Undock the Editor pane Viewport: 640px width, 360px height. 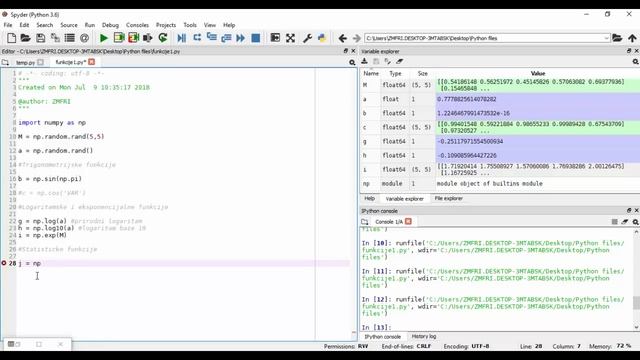click(x=346, y=51)
